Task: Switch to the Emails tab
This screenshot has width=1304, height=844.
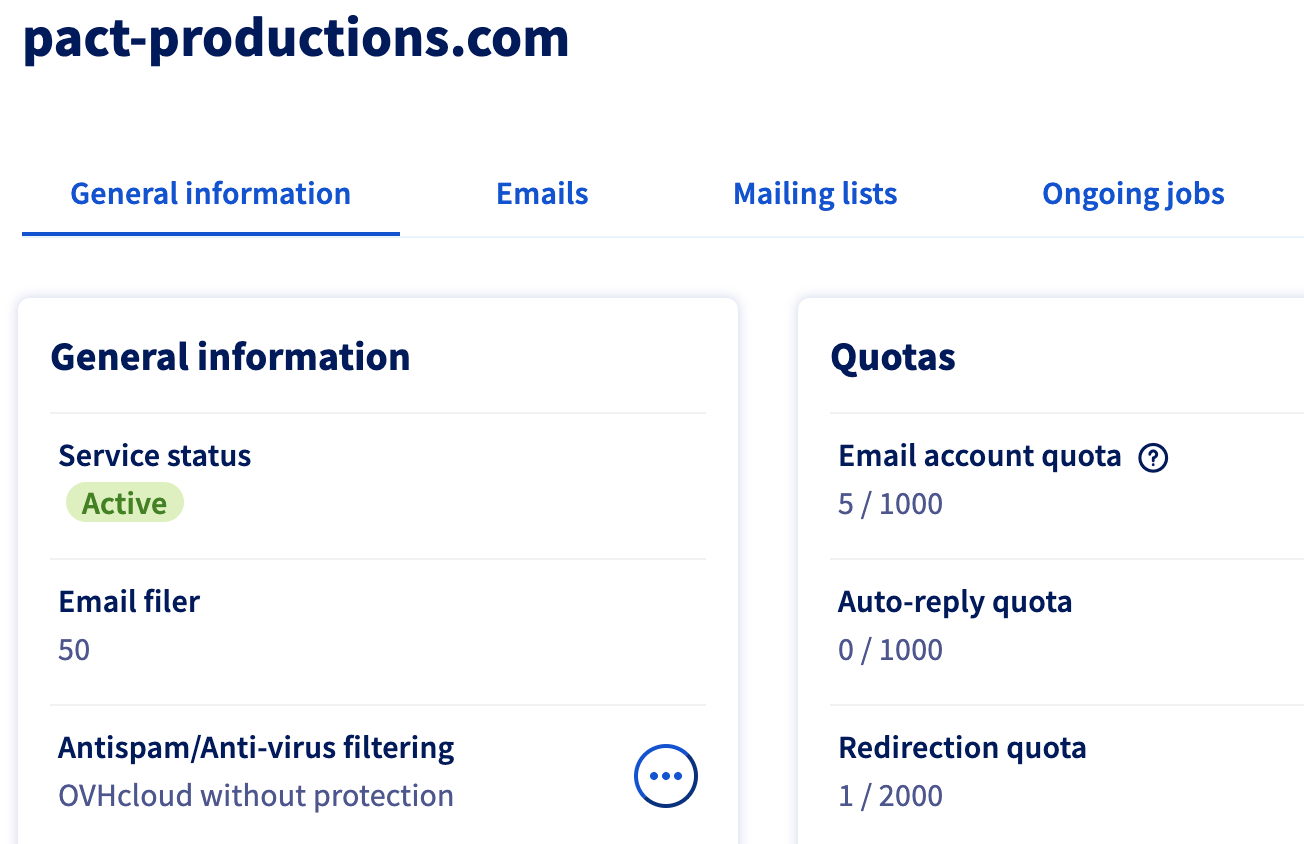Action: pos(542,193)
